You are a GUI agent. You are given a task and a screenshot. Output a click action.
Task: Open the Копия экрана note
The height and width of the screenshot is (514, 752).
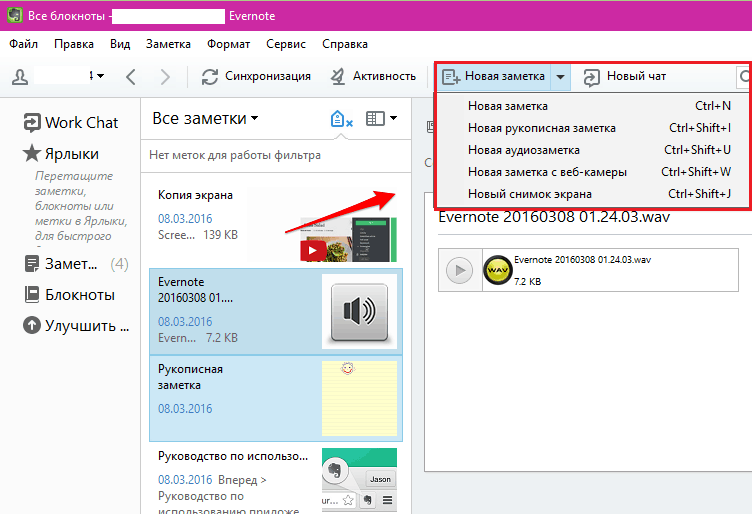pyautogui.click(x=276, y=225)
